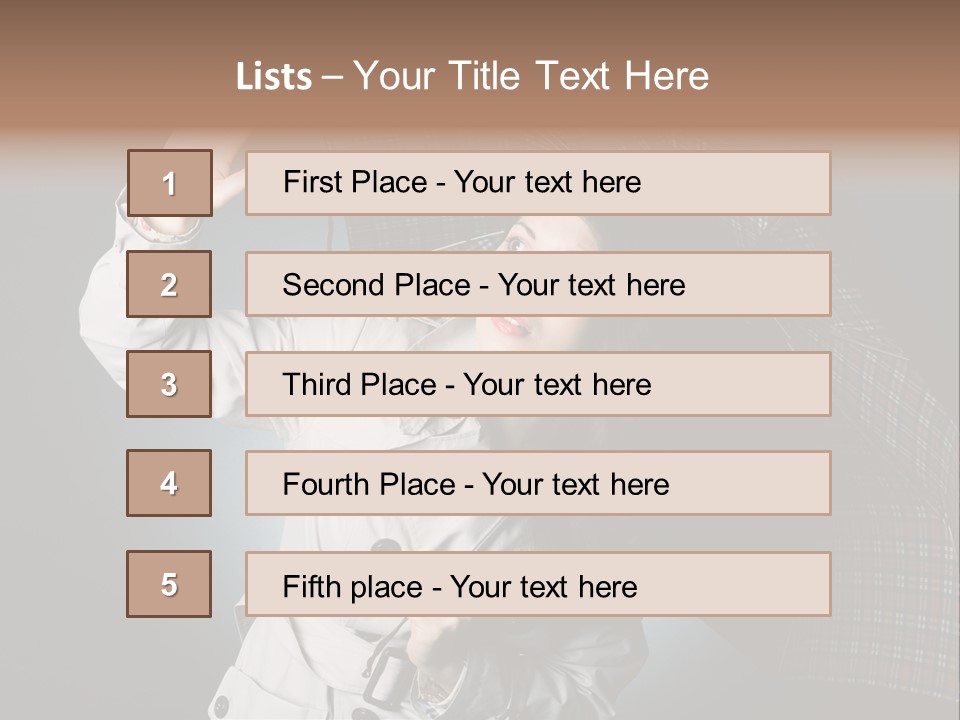Click the woman's eye in background photo
960x720 pixels.
click(518, 243)
